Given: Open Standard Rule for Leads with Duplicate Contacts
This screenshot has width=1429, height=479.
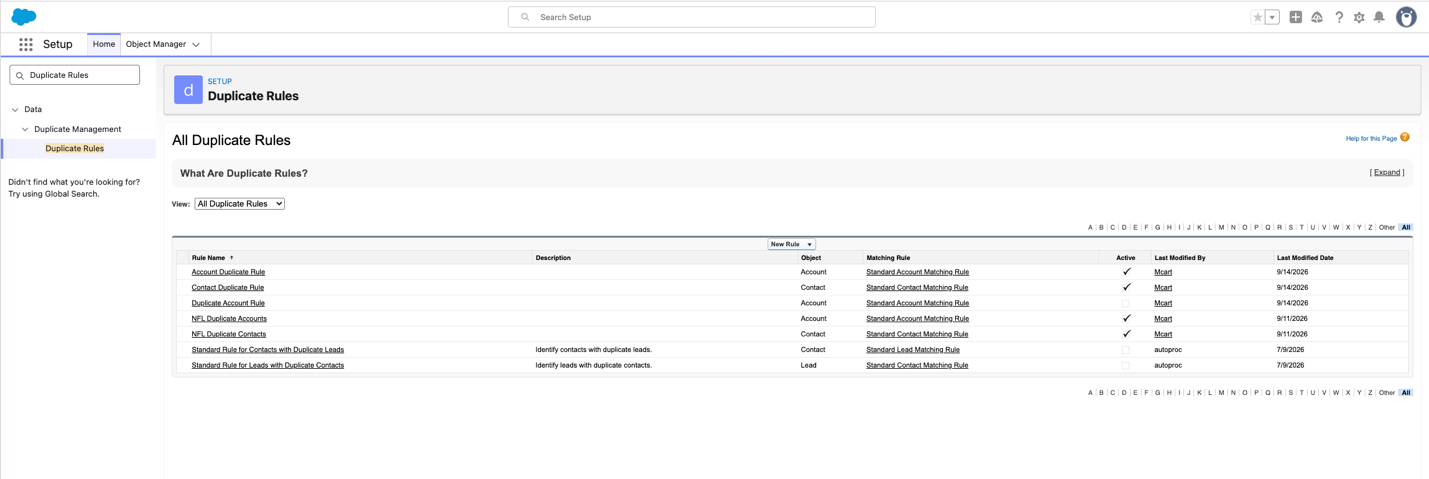Looking at the screenshot, I should pos(268,365).
